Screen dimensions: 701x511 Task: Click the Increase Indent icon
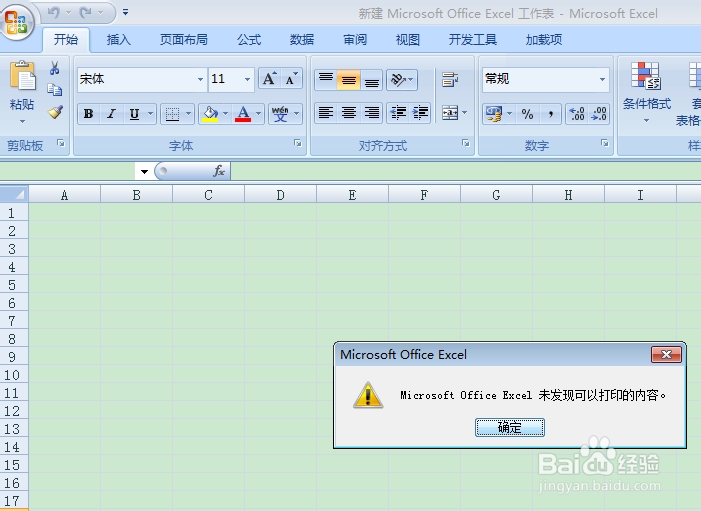pos(420,113)
